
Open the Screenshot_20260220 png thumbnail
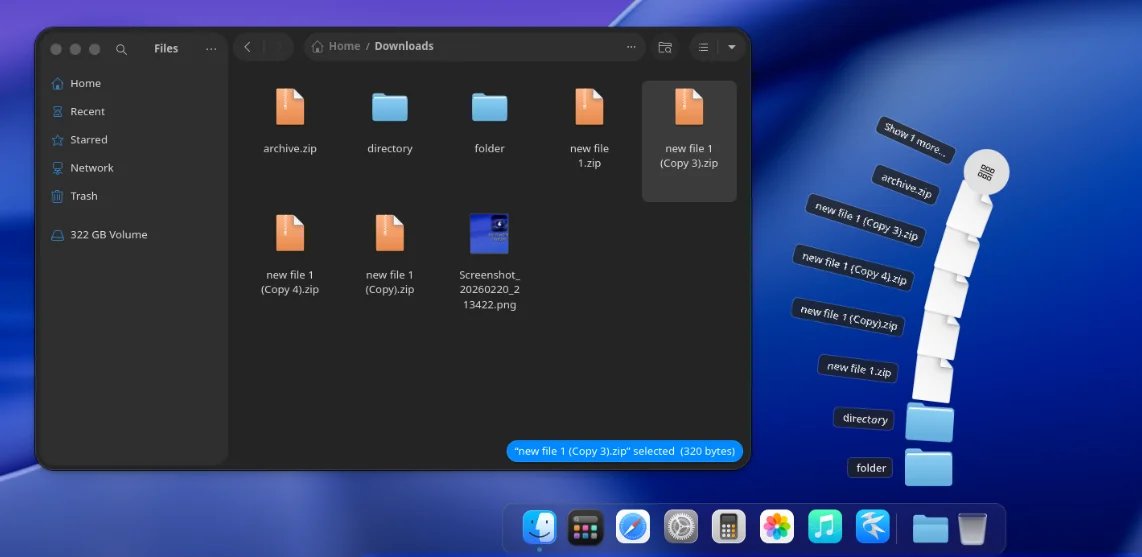pyautogui.click(x=489, y=233)
